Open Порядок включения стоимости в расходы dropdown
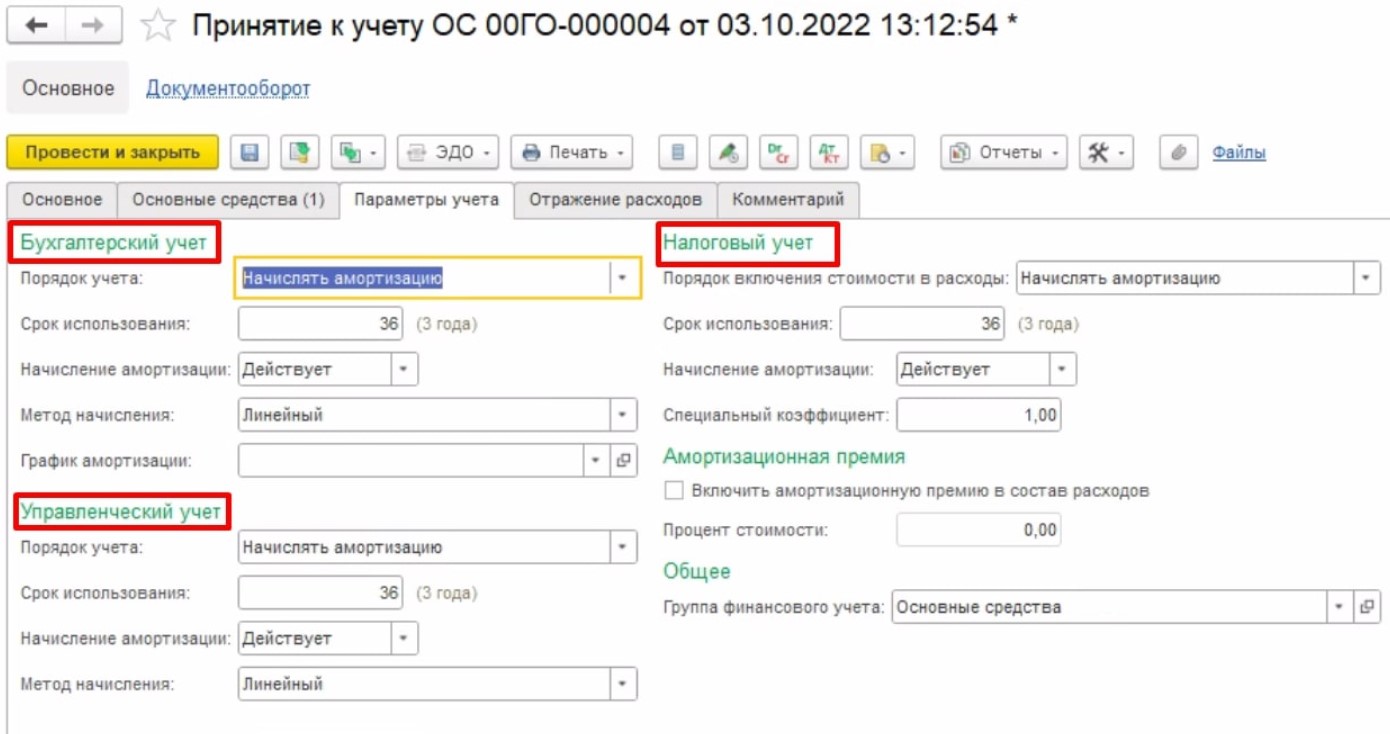Screen dimensions: 1390x734 coord(1367,279)
